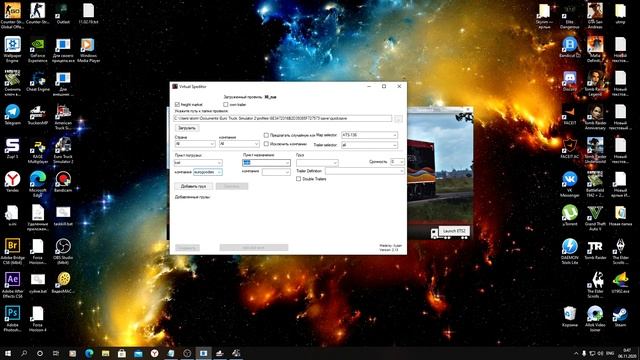Open Windows Start menu
The height and width of the screenshot is (360, 640).
(7, 353)
